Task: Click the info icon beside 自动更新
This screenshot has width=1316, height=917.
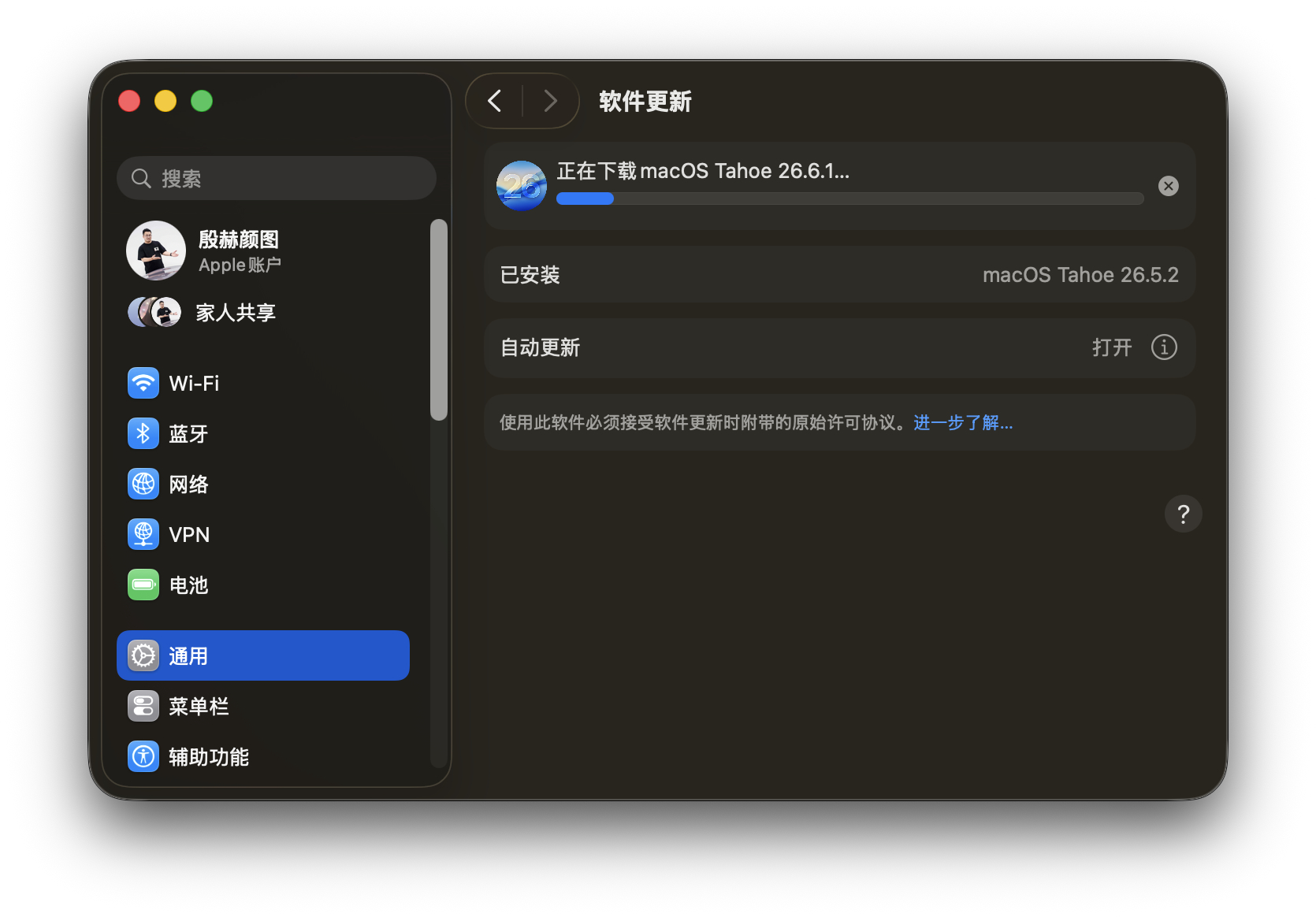Action: (x=1164, y=347)
